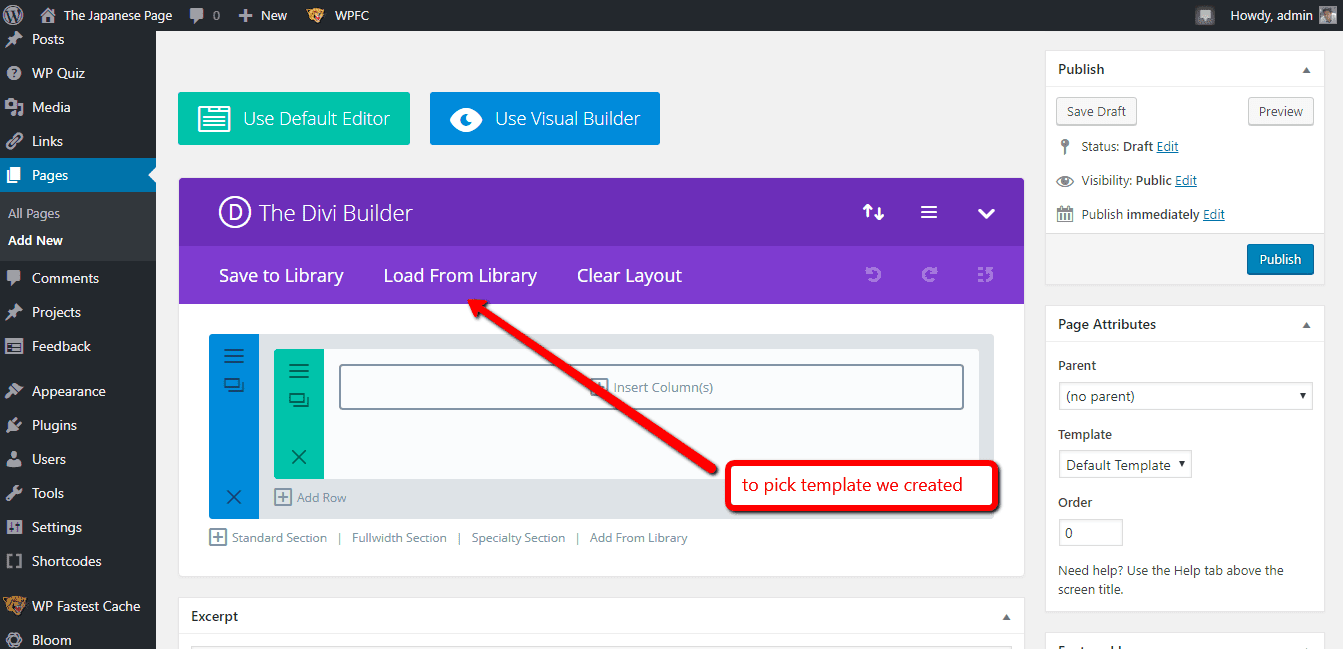Image resolution: width=1343 pixels, height=649 pixels.
Task: Click Add Row
Action: 311,497
